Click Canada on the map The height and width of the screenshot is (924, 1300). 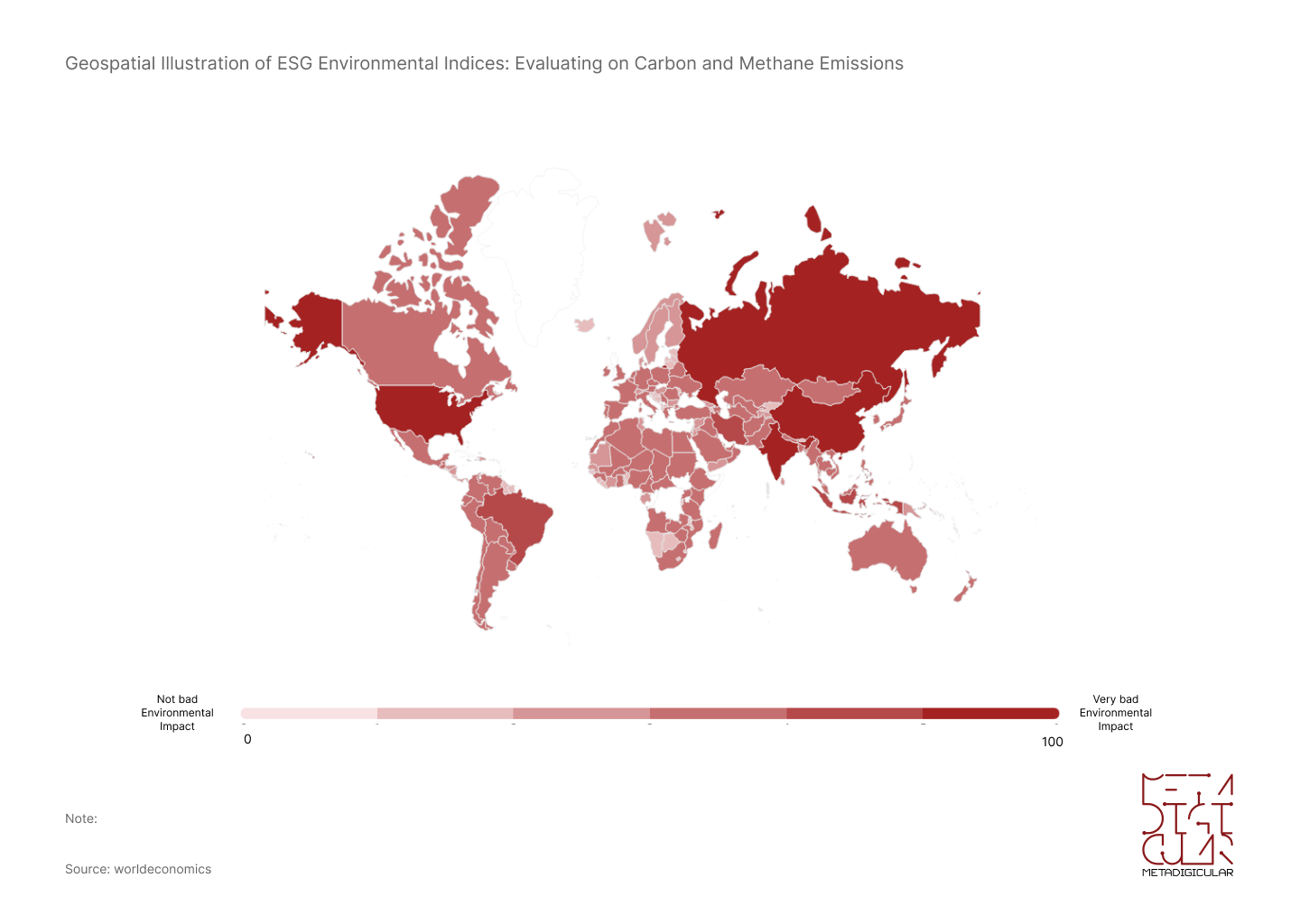[x=397, y=347]
